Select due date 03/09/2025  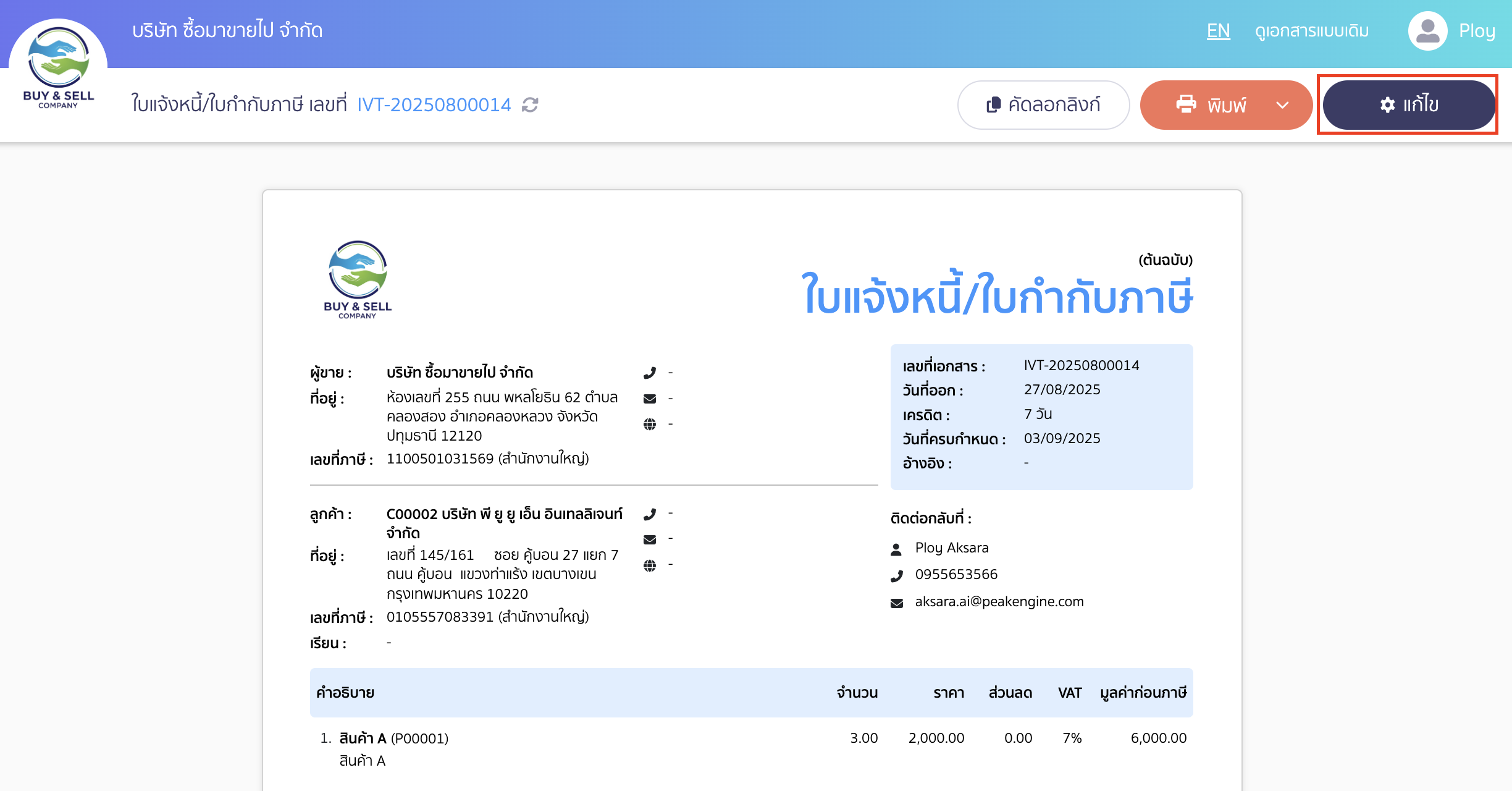point(1062,439)
